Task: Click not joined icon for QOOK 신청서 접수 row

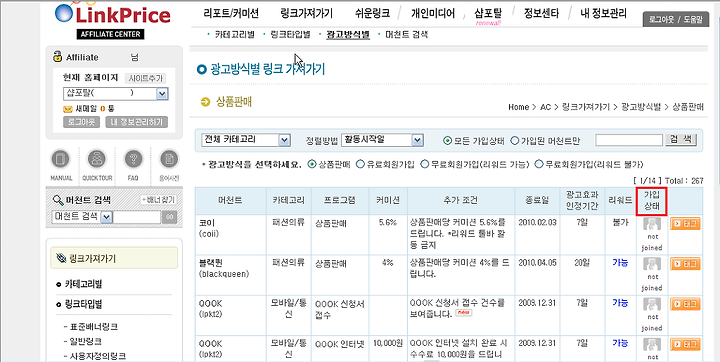Action: click(x=652, y=304)
